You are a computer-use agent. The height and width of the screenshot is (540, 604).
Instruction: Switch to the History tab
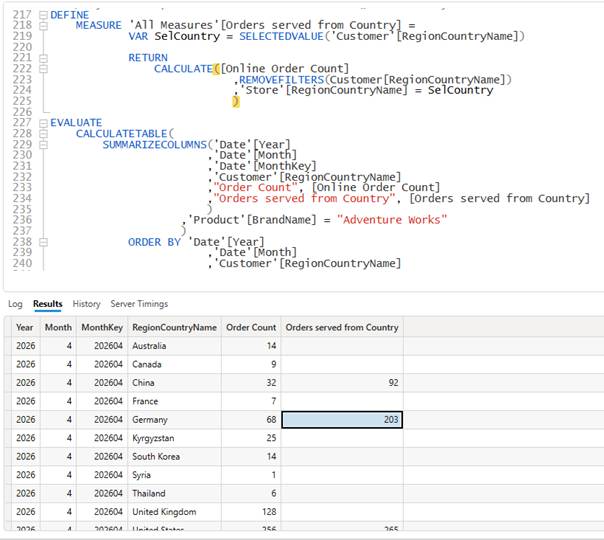[x=86, y=304]
